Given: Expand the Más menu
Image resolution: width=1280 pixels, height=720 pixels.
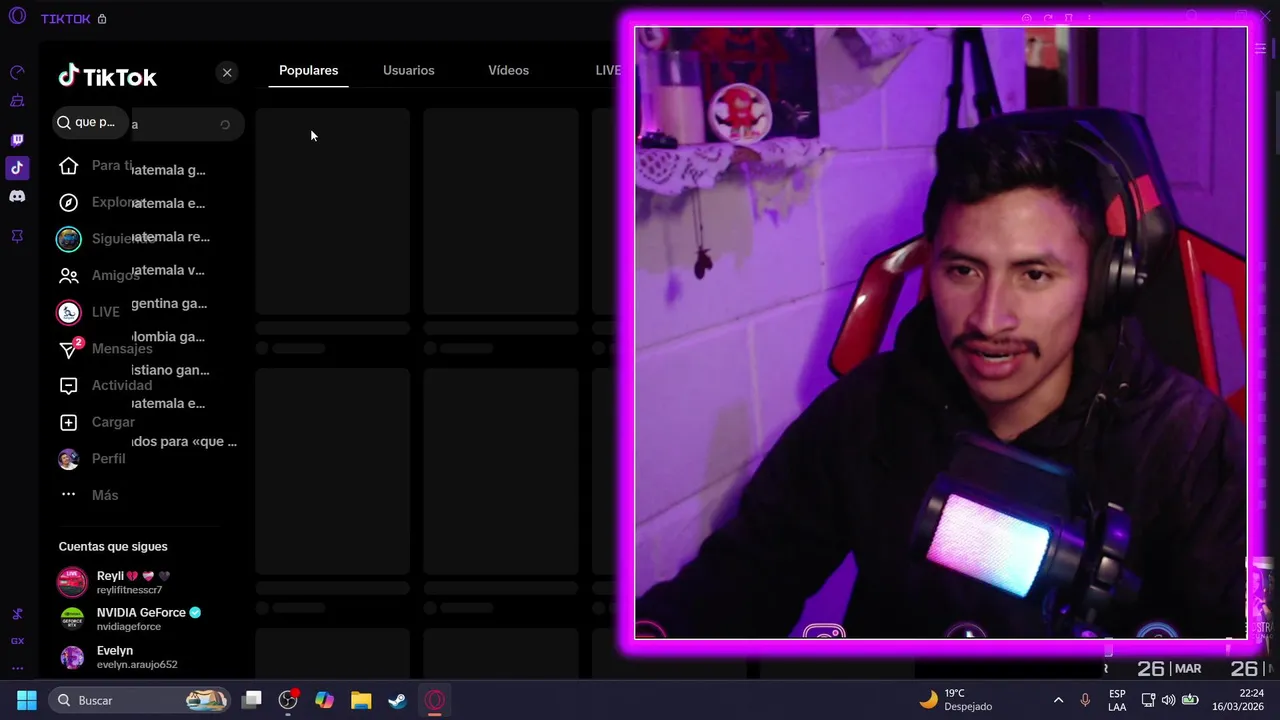Looking at the screenshot, I should point(88,495).
